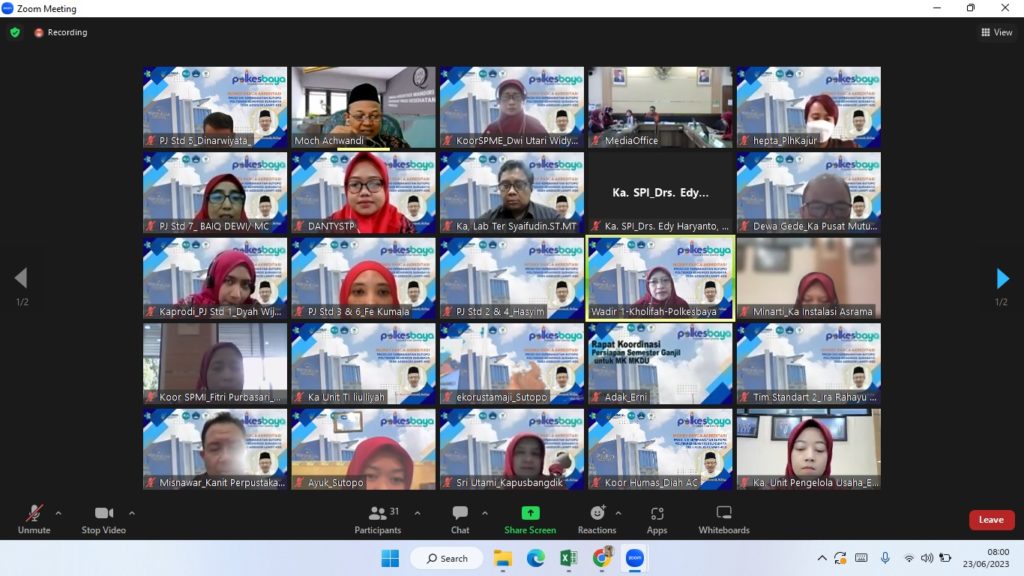Image resolution: width=1024 pixels, height=576 pixels.
Task: Select Koor Humas_Diah AC tile
Action: [660, 449]
